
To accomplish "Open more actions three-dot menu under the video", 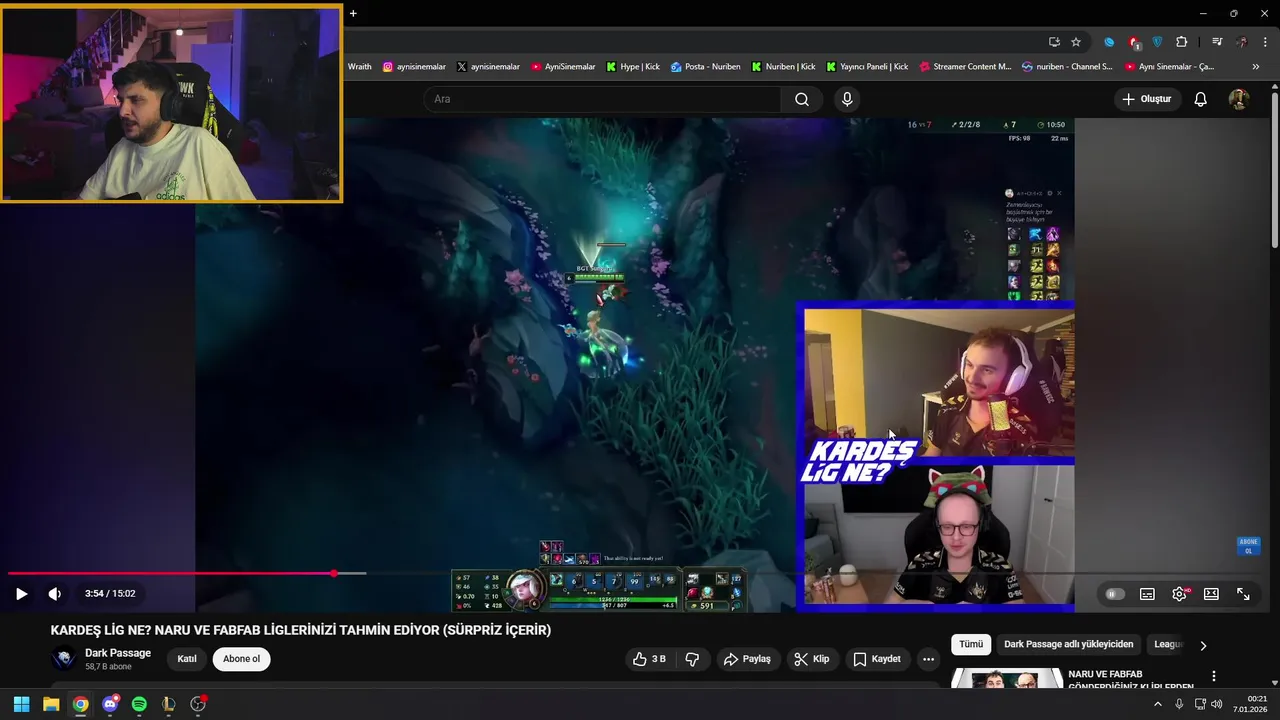I will [928, 659].
